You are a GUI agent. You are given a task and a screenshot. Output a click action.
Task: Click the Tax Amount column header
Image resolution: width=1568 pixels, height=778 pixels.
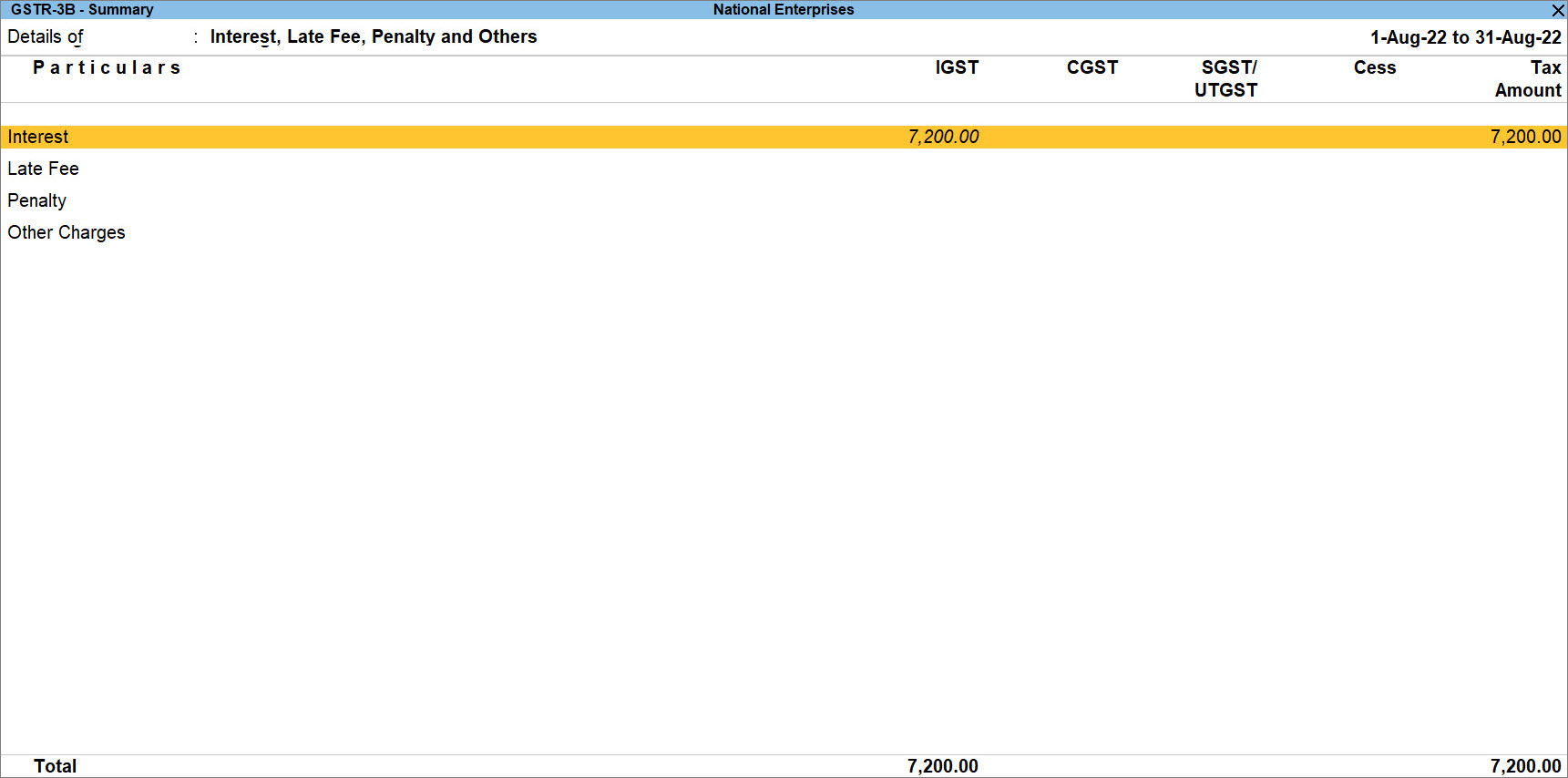[x=1528, y=78]
